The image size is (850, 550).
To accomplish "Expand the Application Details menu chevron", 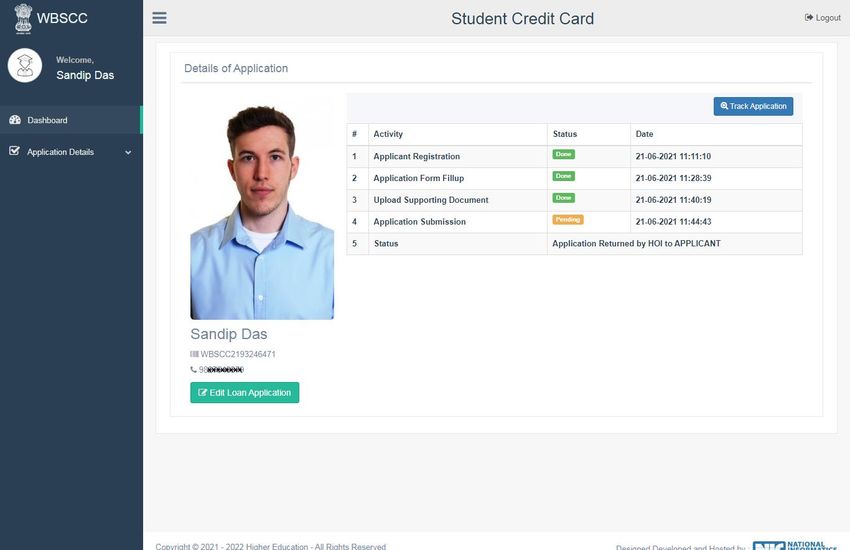I will (x=128, y=153).
